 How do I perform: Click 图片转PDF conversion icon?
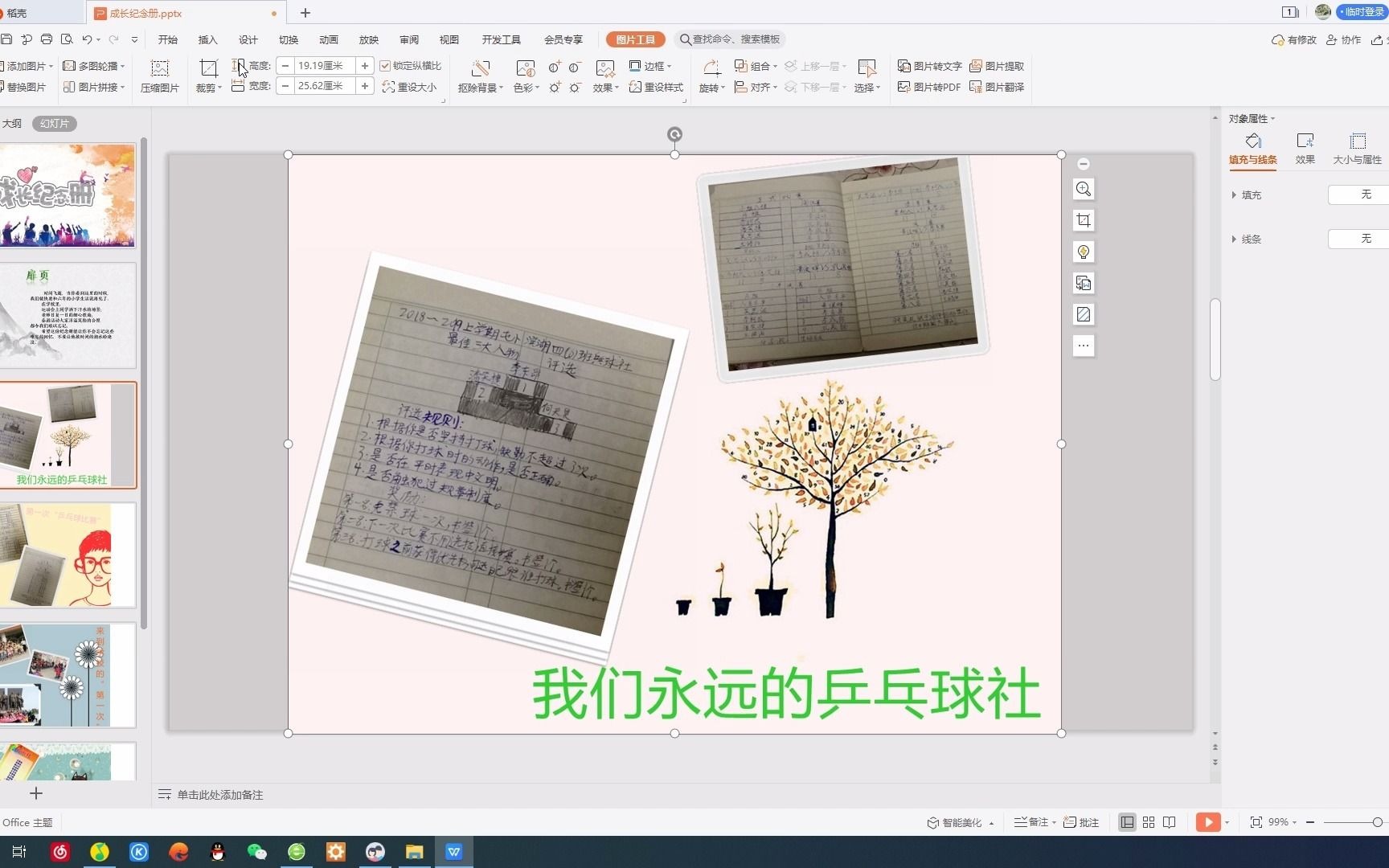coord(928,87)
